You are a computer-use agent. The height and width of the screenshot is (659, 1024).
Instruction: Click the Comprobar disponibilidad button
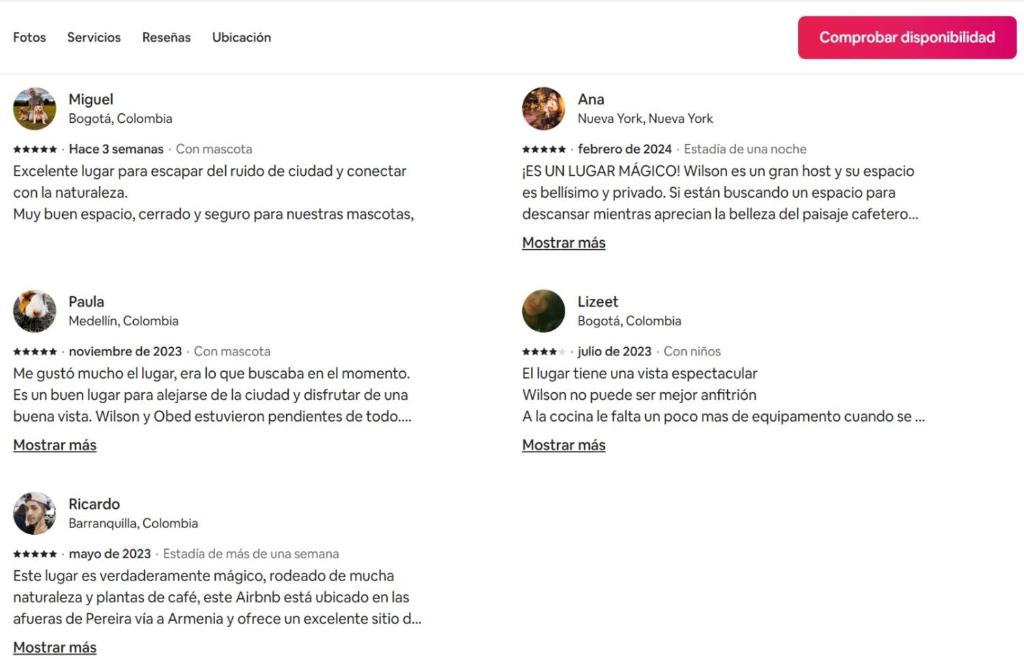pyautogui.click(x=907, y=38)
